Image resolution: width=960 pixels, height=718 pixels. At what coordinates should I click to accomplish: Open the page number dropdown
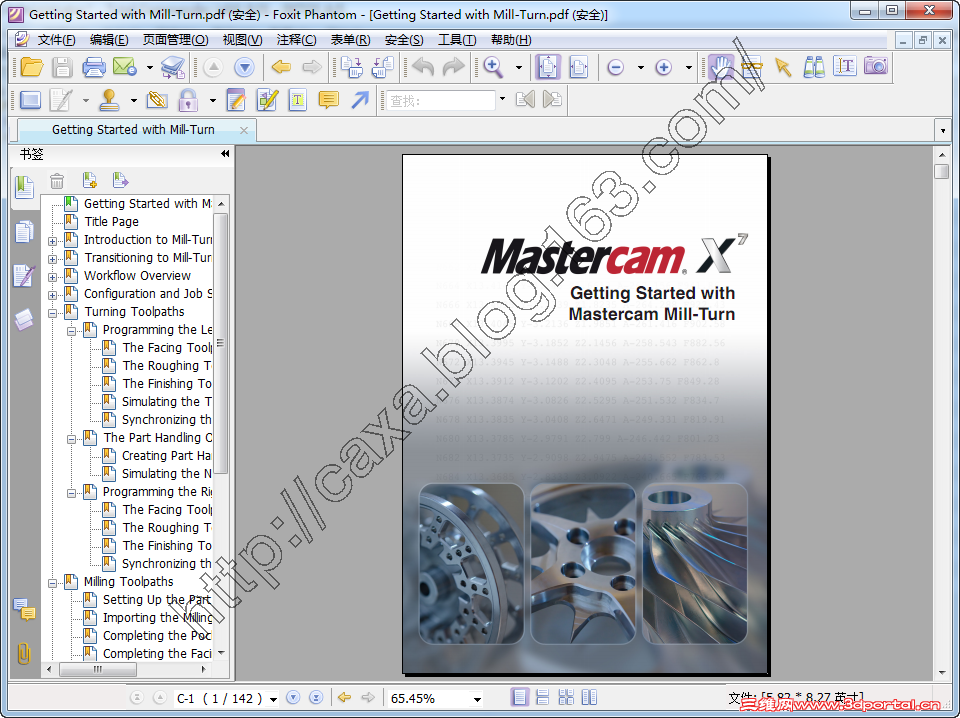click(x=273, y=698)
